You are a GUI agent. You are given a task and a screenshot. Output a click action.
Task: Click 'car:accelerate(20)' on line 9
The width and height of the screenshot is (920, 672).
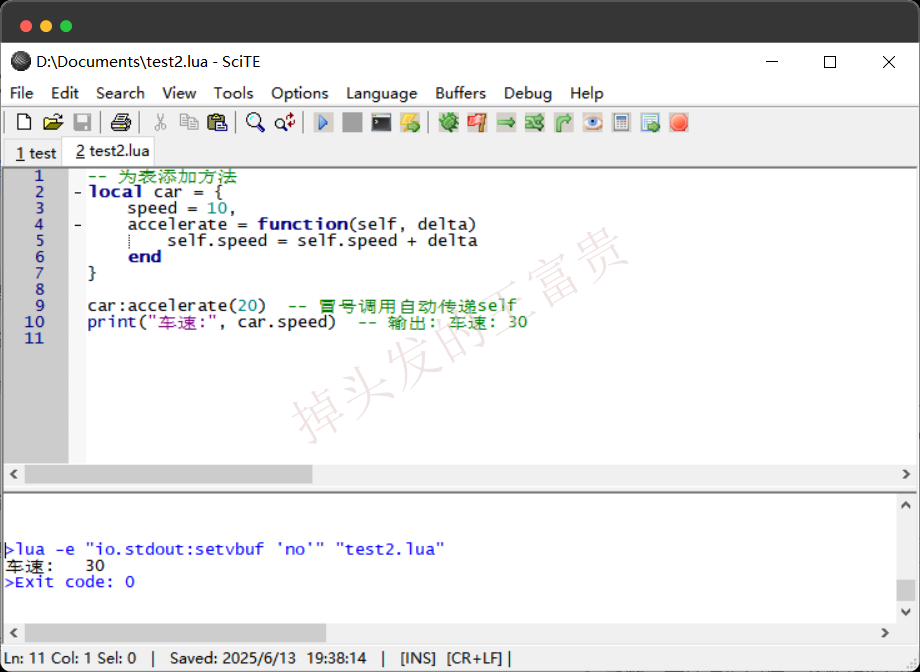[177, 306]
